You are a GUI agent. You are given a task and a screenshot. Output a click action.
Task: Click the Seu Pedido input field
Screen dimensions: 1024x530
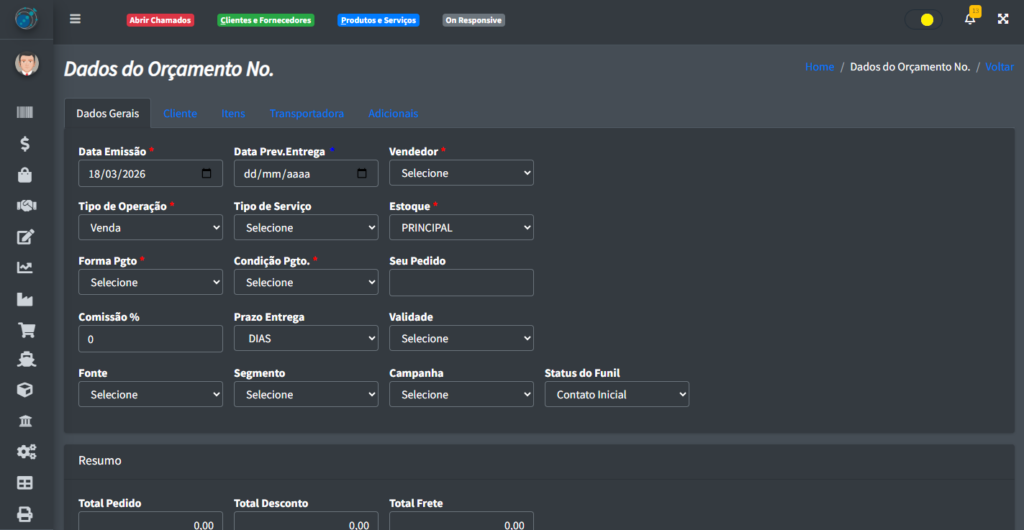461,283
